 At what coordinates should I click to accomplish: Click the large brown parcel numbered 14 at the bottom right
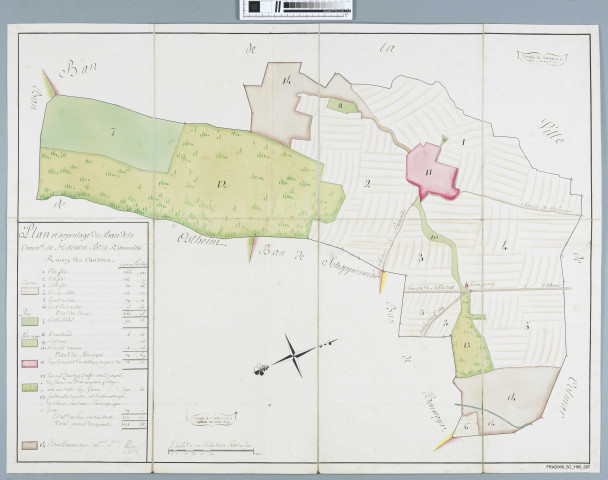(x=512, y=397)
